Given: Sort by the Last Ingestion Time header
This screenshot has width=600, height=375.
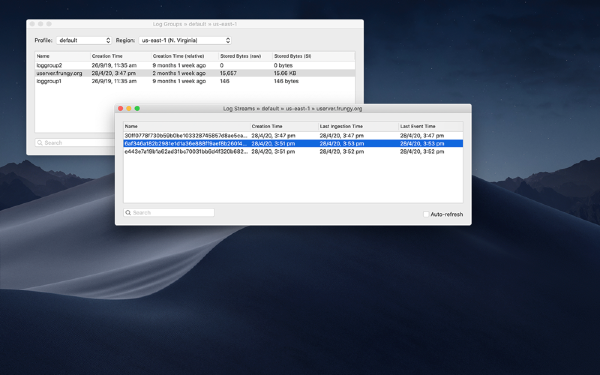Looking at the screenshot, I should [x=358, y=126].
